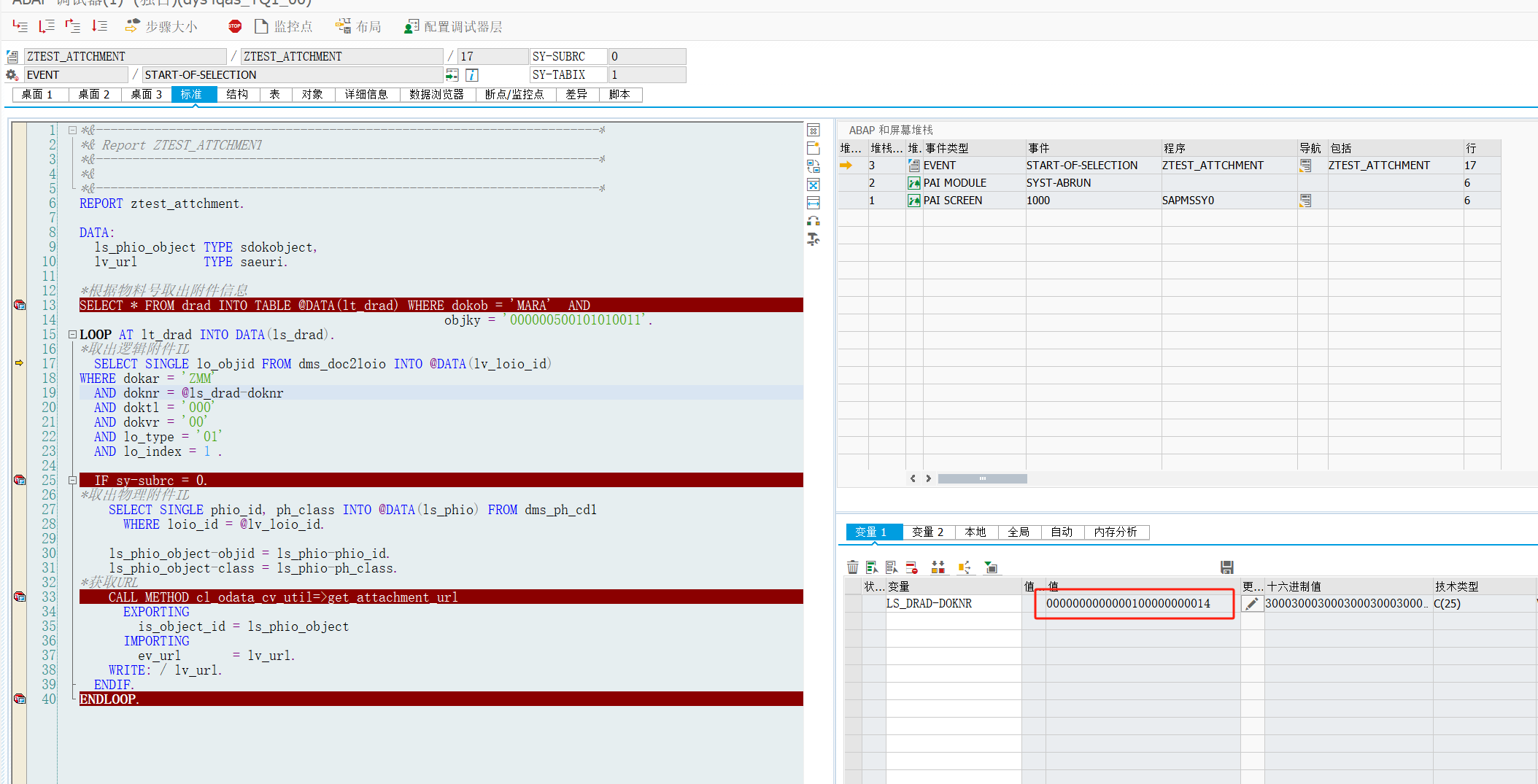The image size is (1538, 784).
Task: Click the scroll-left arrow under the stack table
Action: (913, 478)
